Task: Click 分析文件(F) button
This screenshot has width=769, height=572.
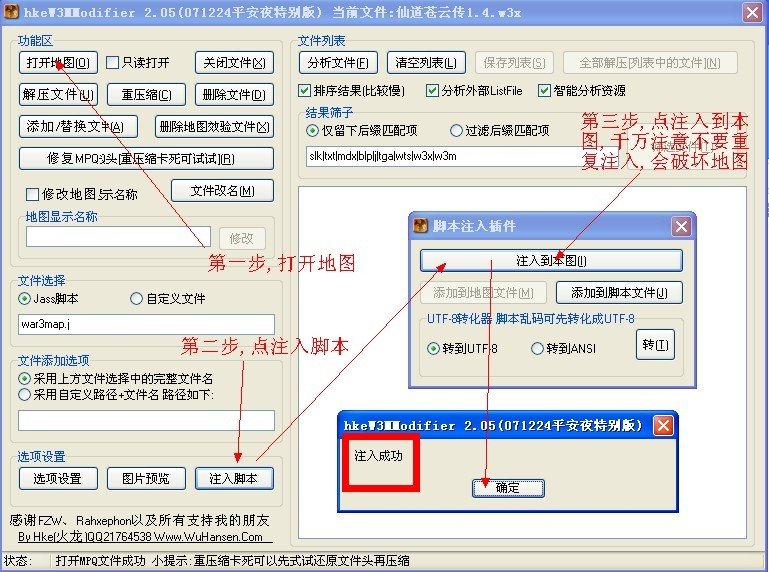Action: click(x=338, y=63)
